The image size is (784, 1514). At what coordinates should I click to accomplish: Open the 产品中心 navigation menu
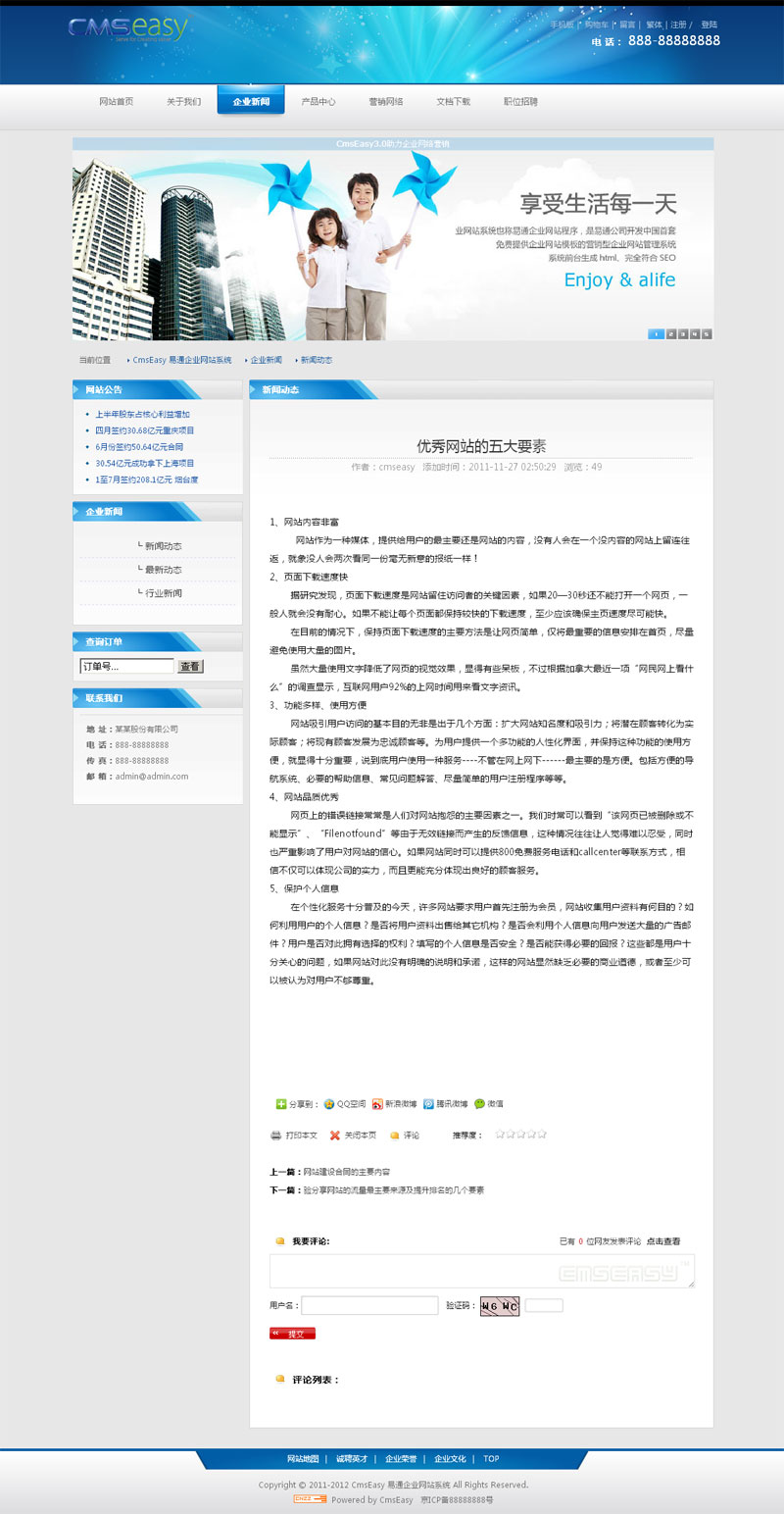318,101
